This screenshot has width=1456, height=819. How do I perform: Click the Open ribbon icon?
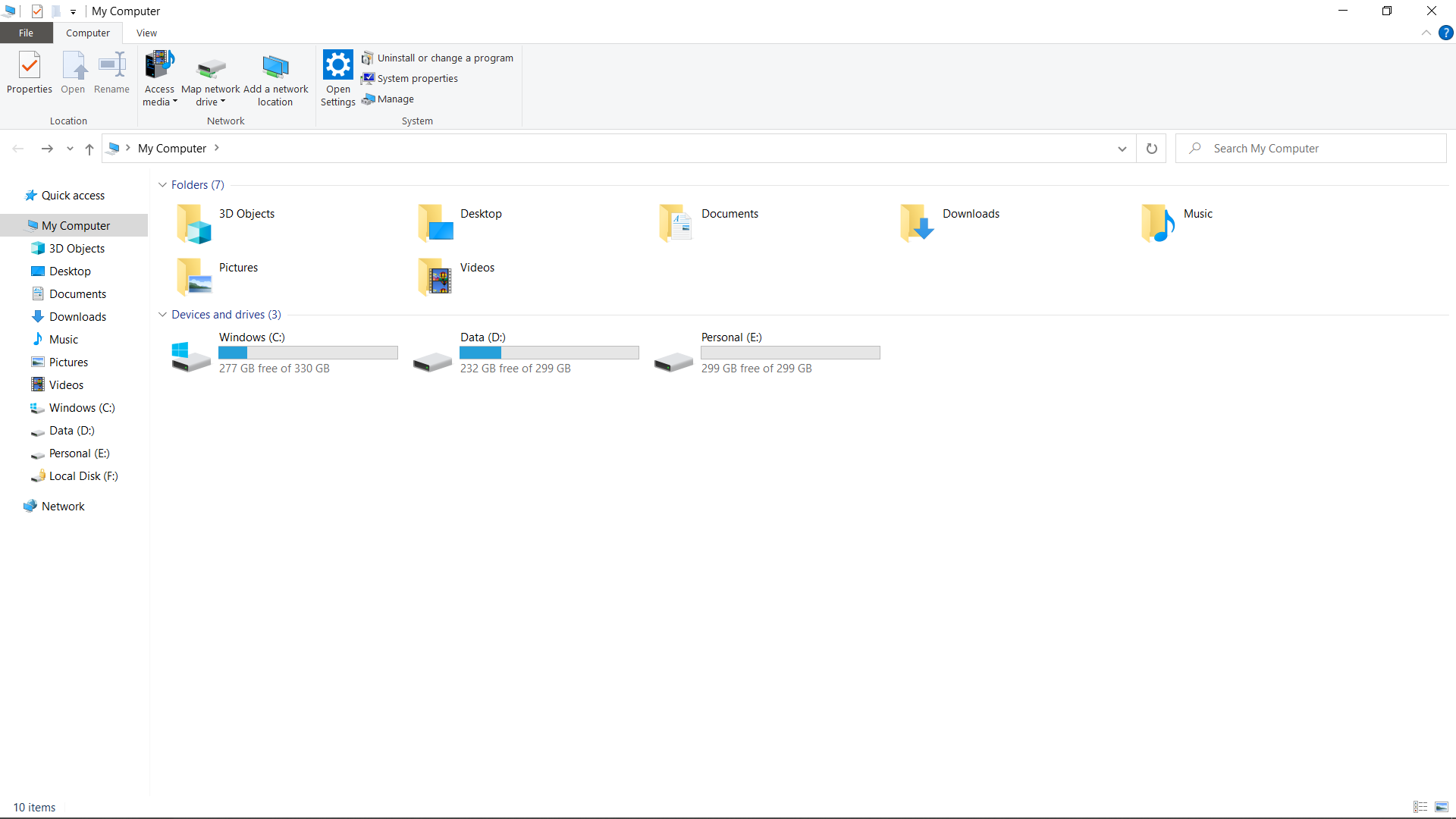point(73,73)
